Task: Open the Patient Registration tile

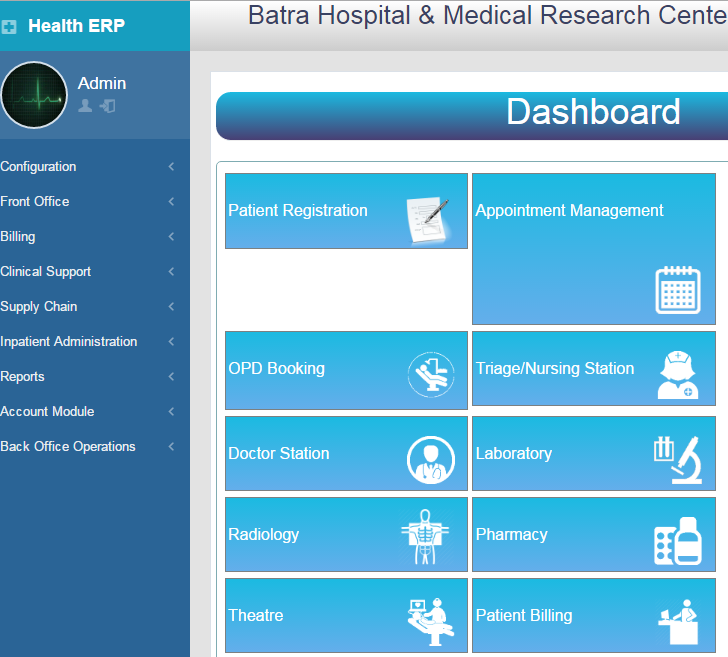Action: pyautogui.click(x=346, y=211)
